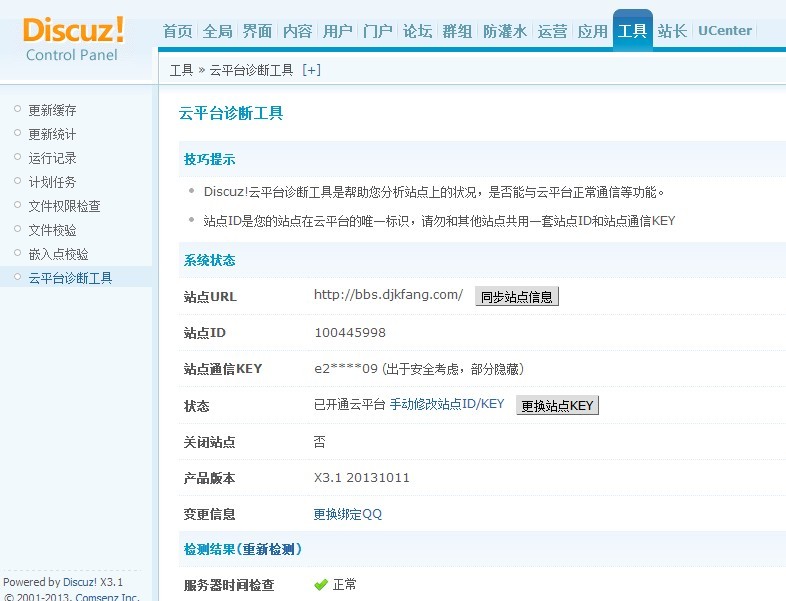786x601 pixels.
Task: Open the 用户 top menu
Action: point(337,31)
